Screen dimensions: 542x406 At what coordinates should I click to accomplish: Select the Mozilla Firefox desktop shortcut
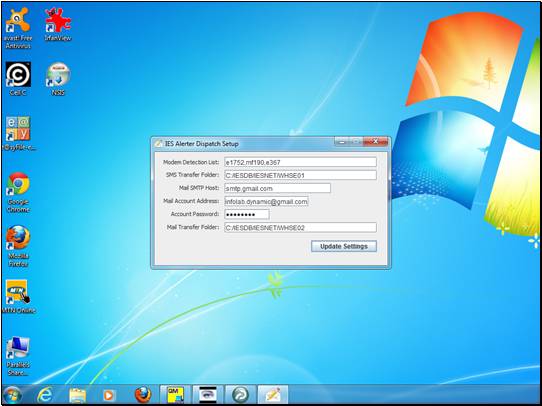(x=18, y=246)
